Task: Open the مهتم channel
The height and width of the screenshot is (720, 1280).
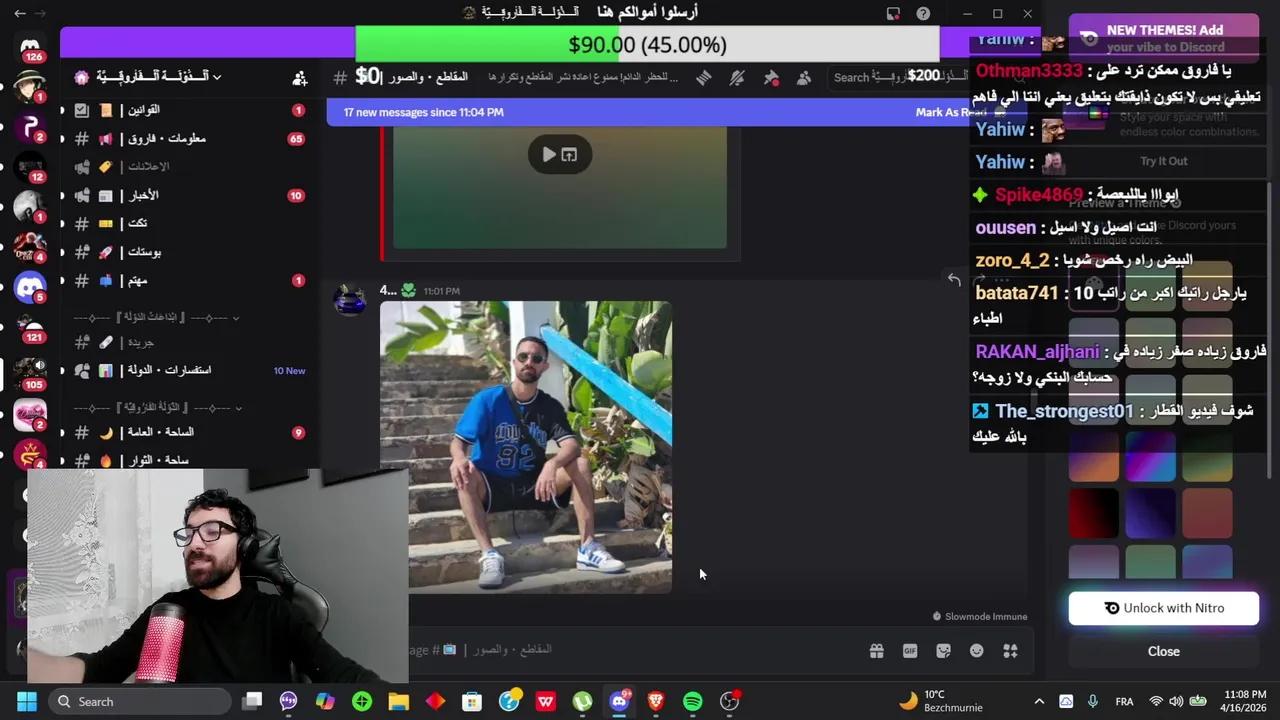Action: coord(190,281)
